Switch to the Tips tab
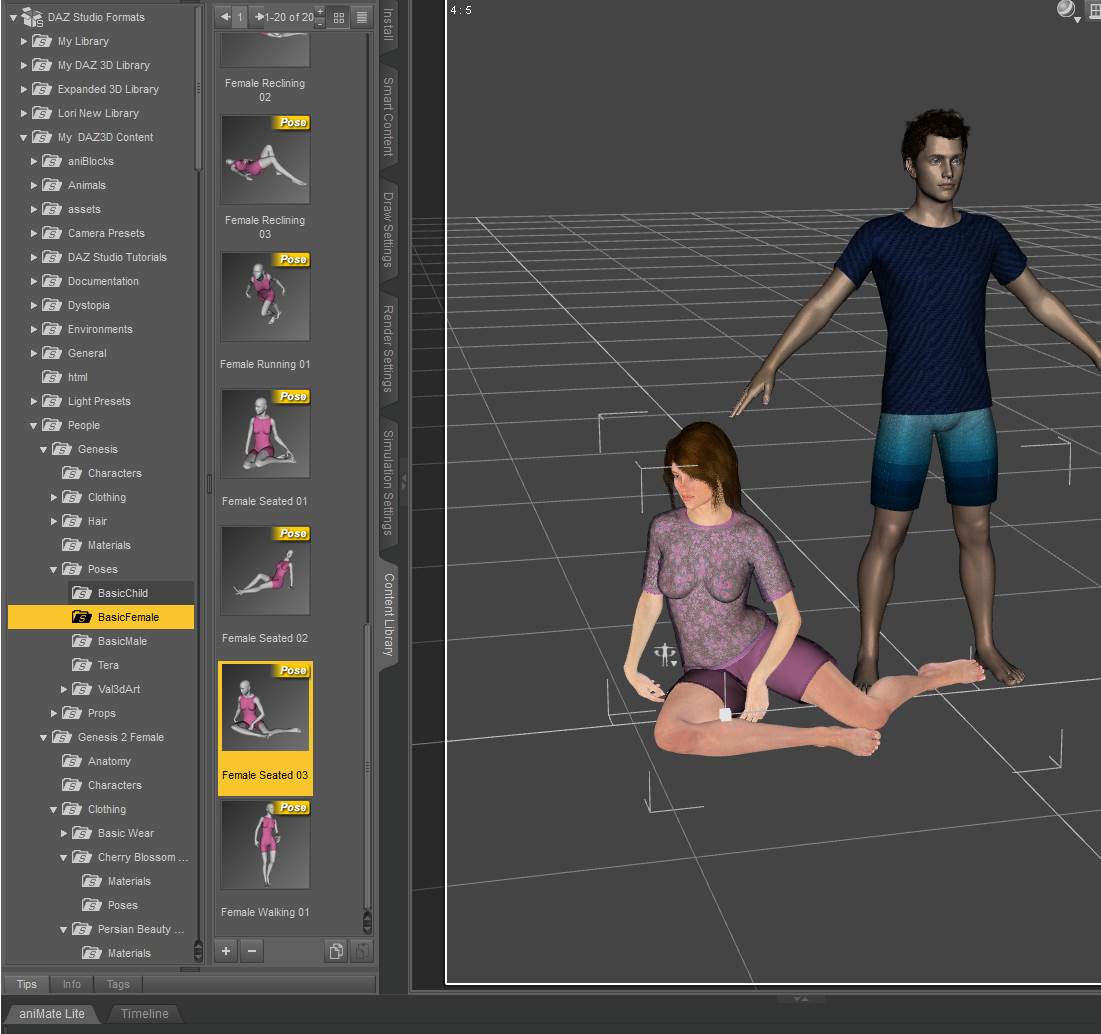 point(27,984)
